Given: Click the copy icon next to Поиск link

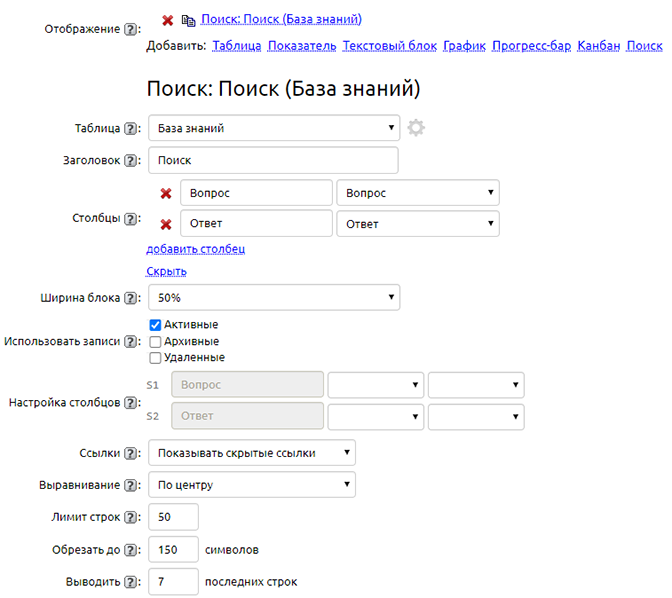Looking at the screenshot, I should click(x=188, y=20).
